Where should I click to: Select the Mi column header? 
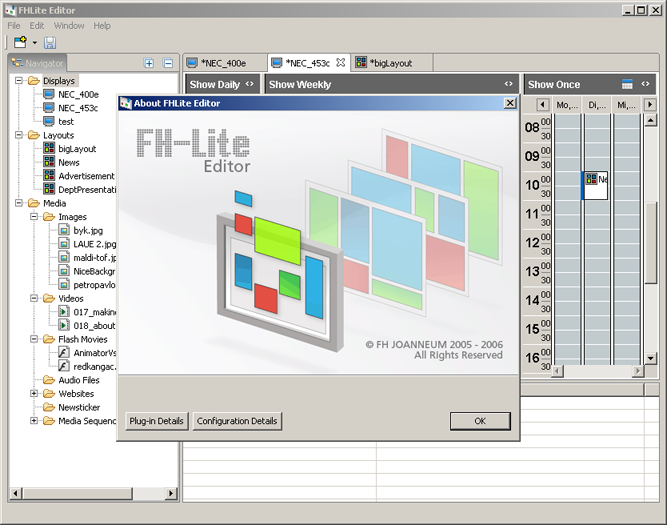[626, 105]
